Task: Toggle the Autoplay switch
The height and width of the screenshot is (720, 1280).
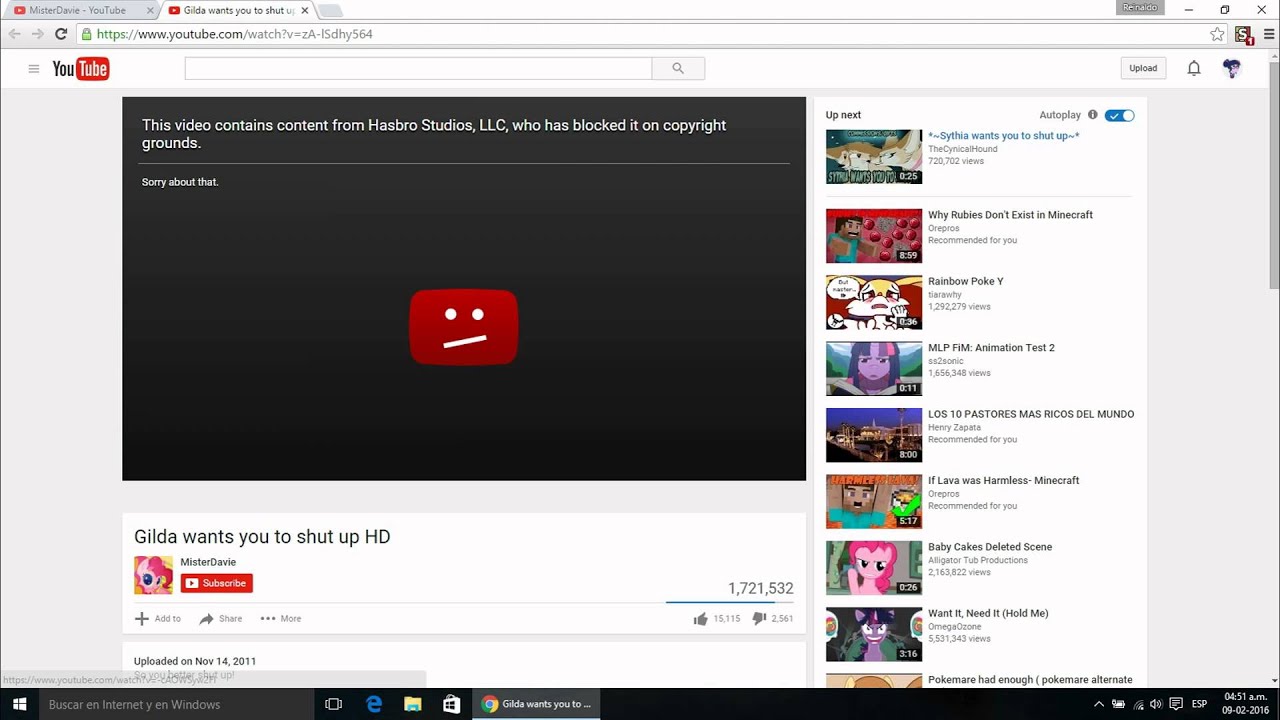Action: coord(1119,115)
